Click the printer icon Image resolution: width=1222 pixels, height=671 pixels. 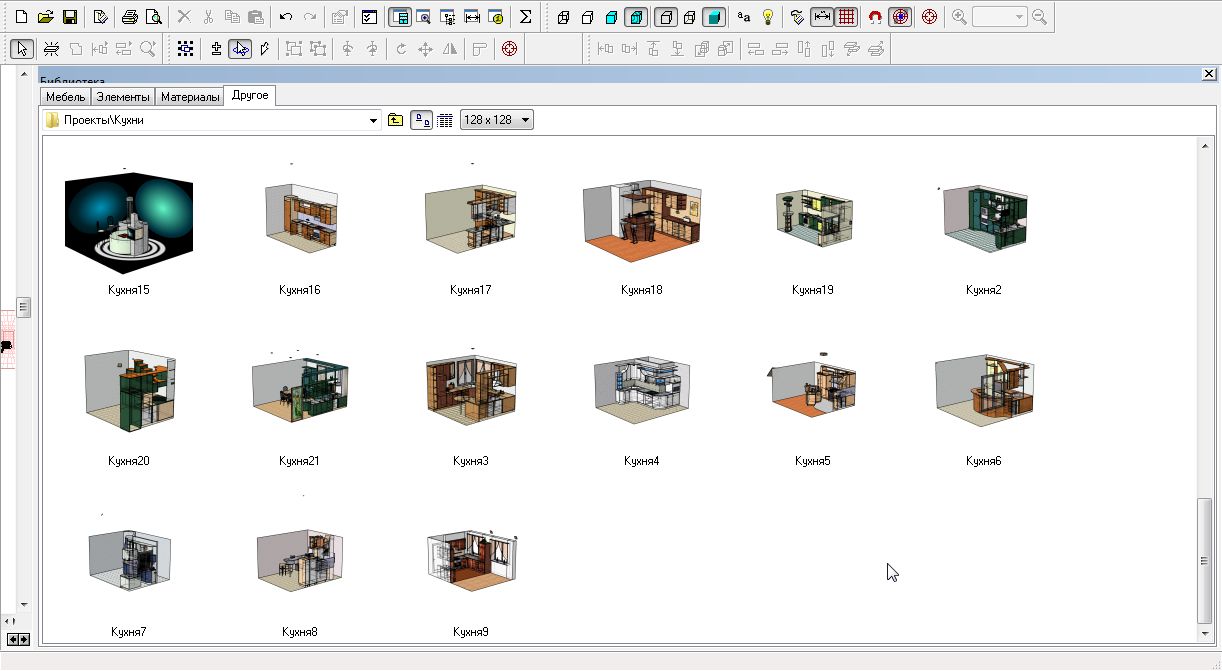(129, 17)
